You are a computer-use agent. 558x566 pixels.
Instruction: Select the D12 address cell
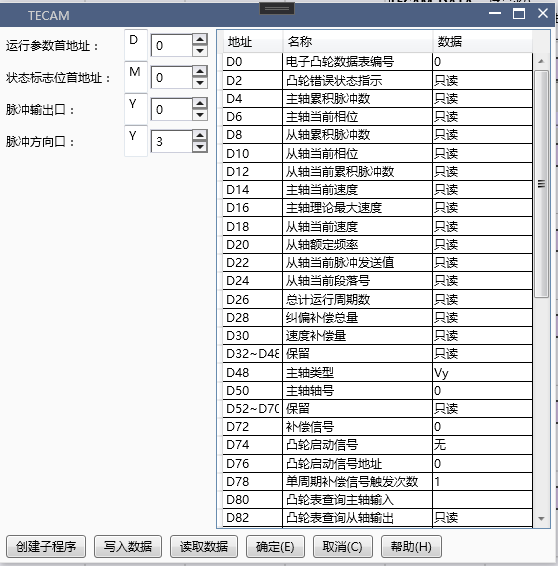[253, 171]
